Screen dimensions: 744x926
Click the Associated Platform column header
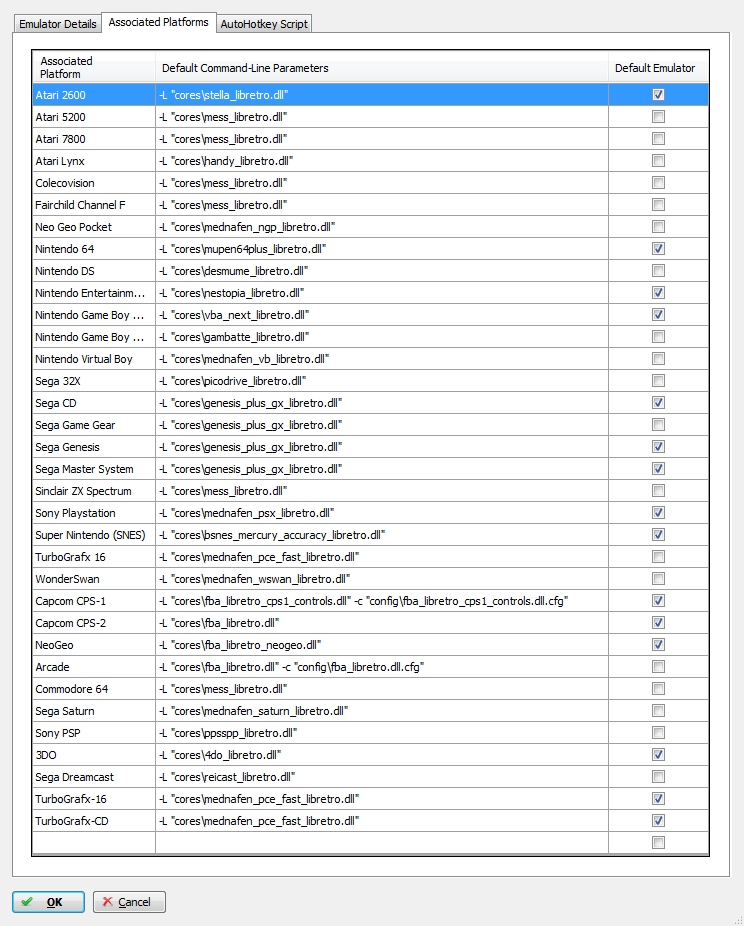coord(94,67)
